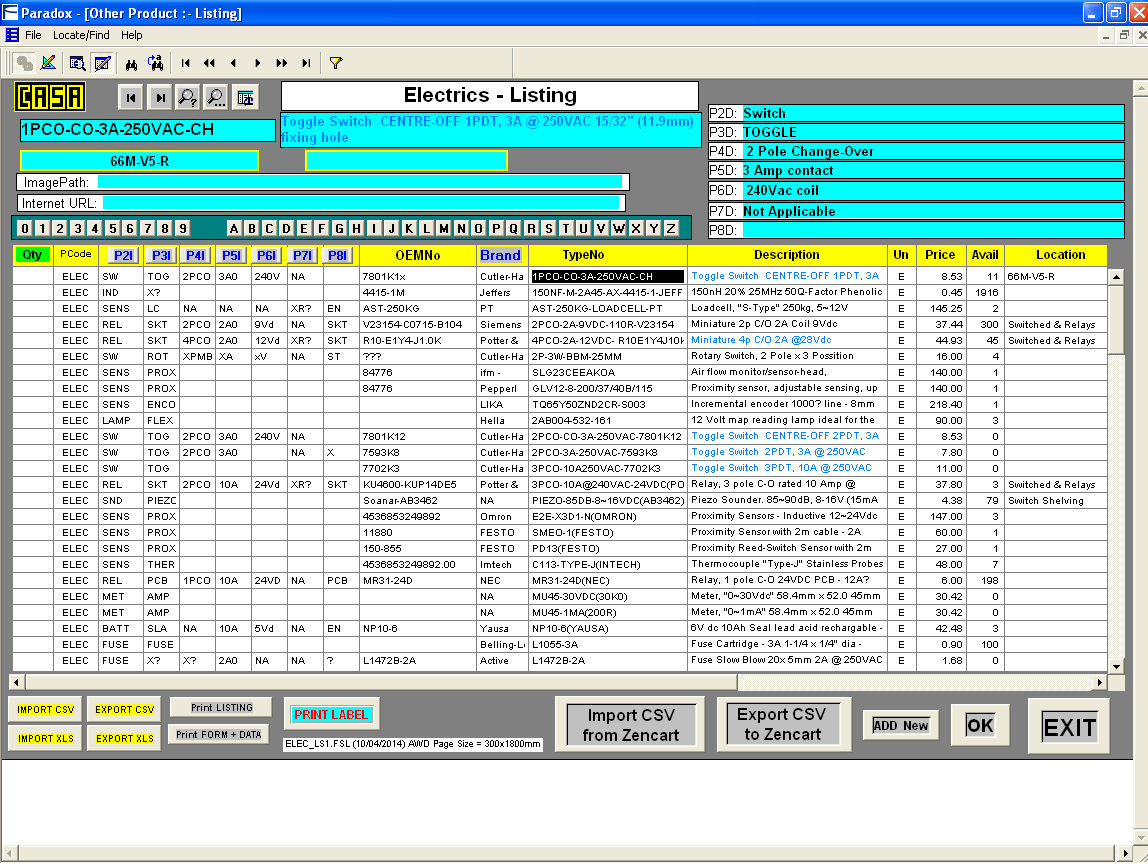The height and width of the screenshot is (864, 1148).
Task: Click the P2I column header button
Action: tap(123, 256)
